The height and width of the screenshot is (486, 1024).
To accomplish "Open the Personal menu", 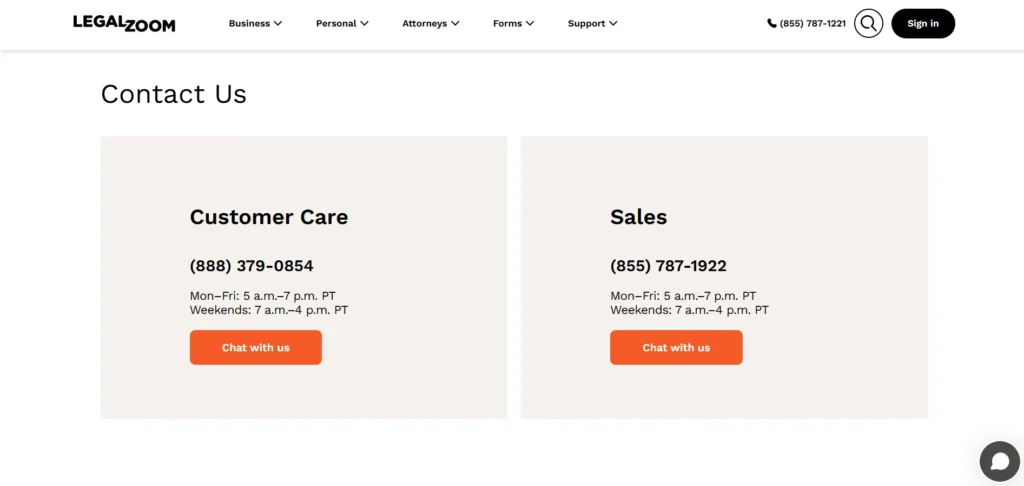I will tap(336, 23).
